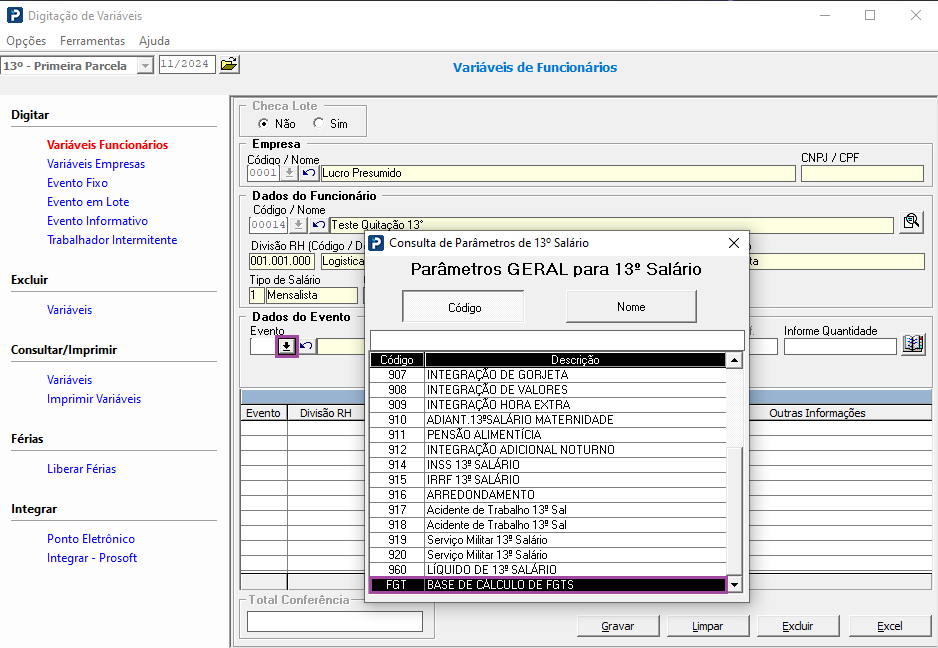Click the Funcionário undo arrow icon

tap(318, 225)
